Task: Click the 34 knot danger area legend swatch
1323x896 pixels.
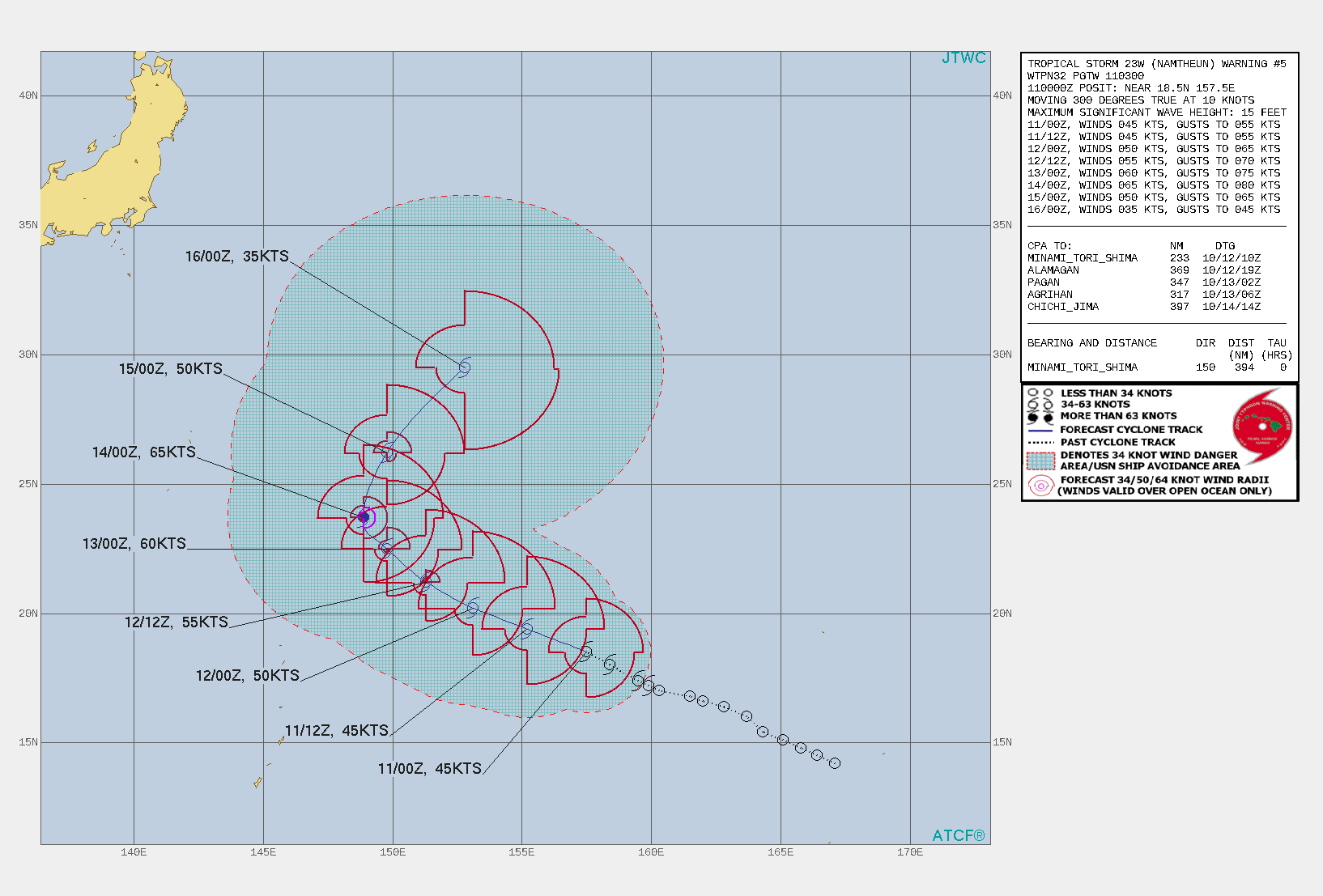Action: [x=1040, y=461]
